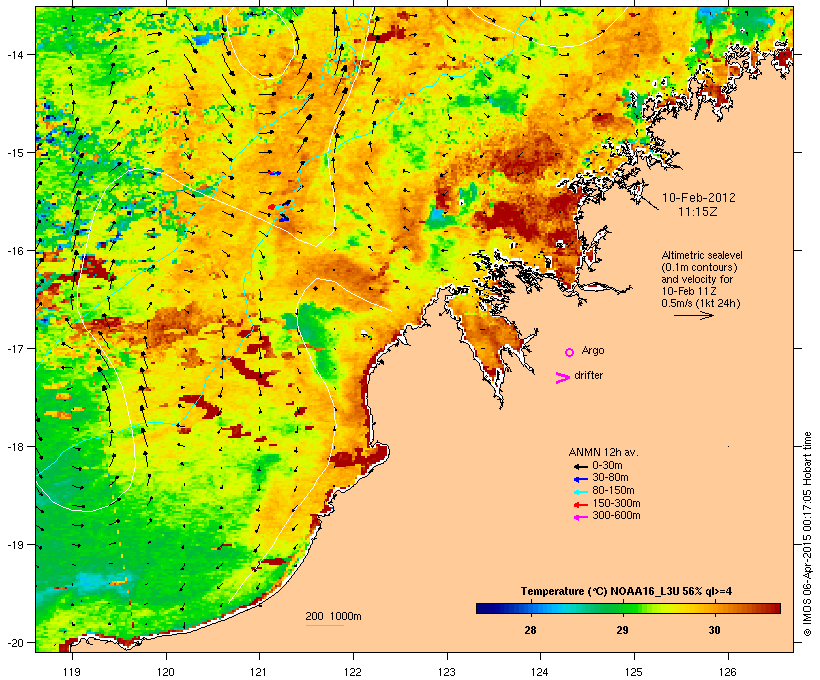The width and height of the screenshot is (820, 680).
Task: Click the blue 30-80m legend arrow
Action: pos(581,479)
